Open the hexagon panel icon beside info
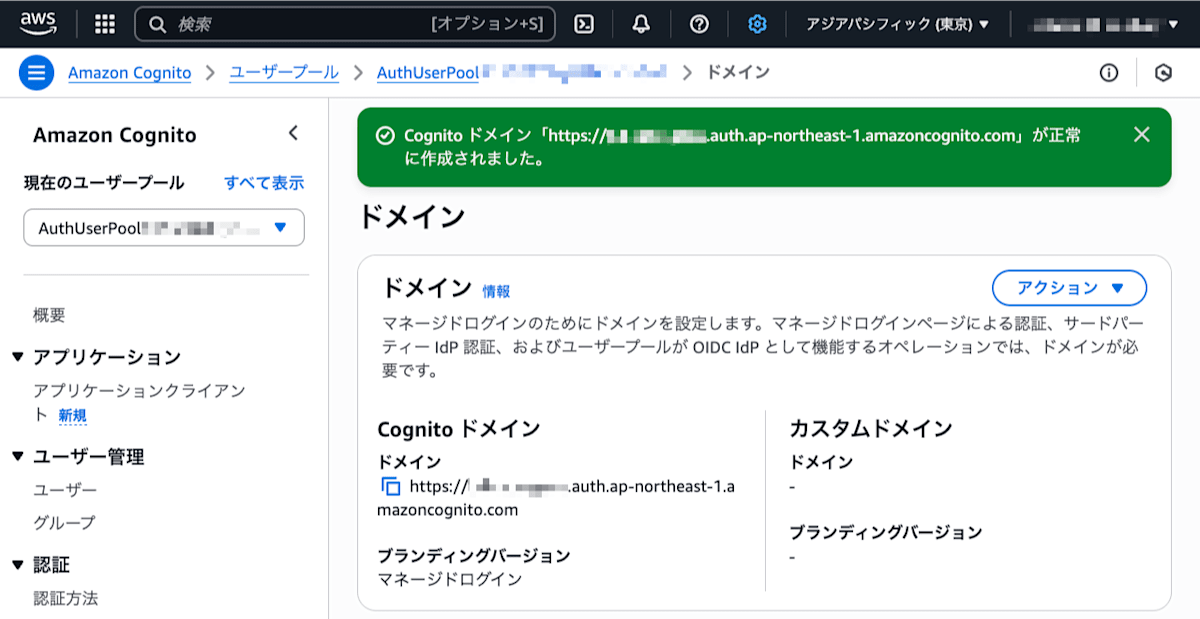 coord(1163,73)
